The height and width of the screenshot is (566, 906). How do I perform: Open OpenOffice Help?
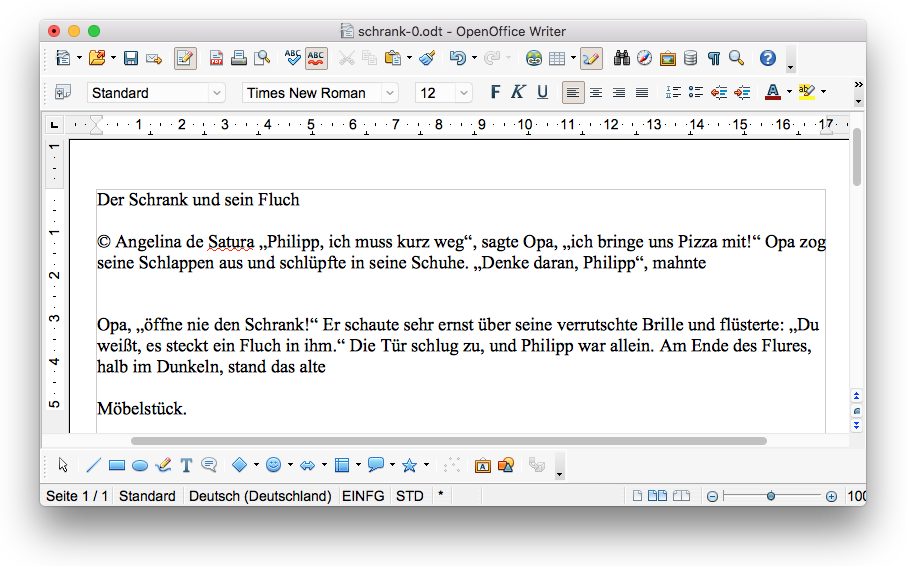[x=768, y=58]
